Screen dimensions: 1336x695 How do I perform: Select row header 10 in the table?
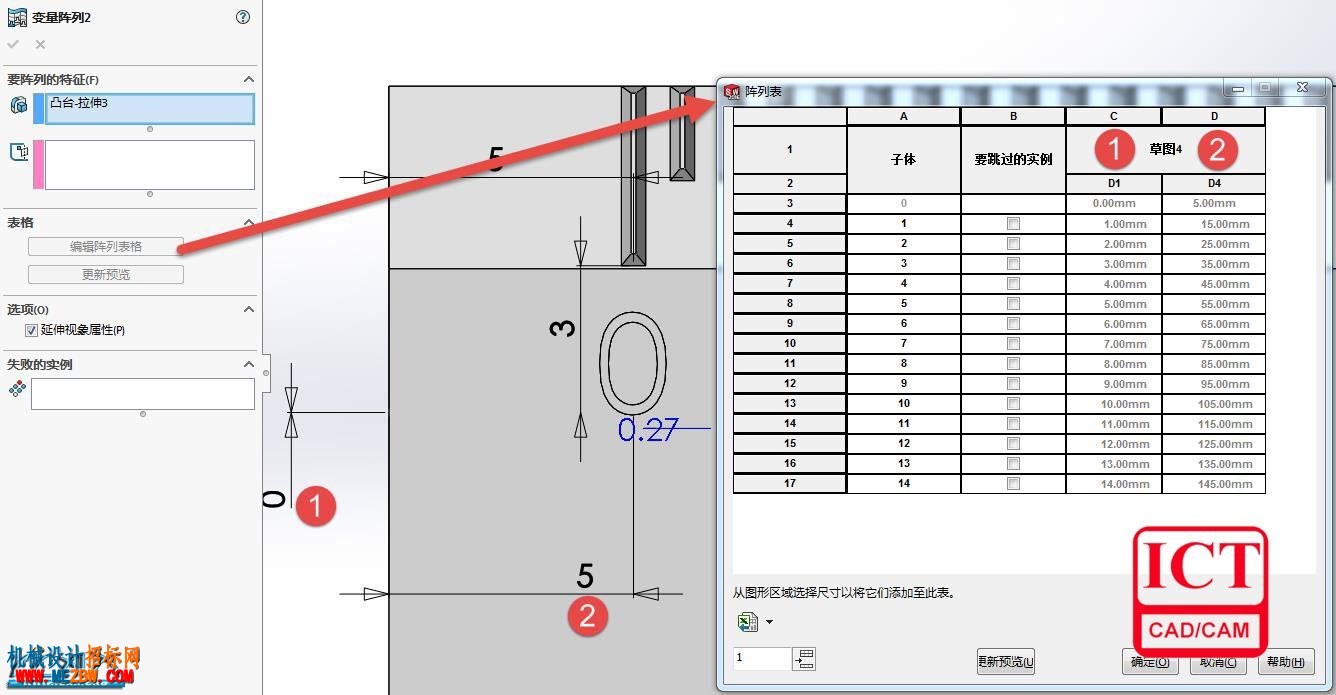tap(790, 344)
